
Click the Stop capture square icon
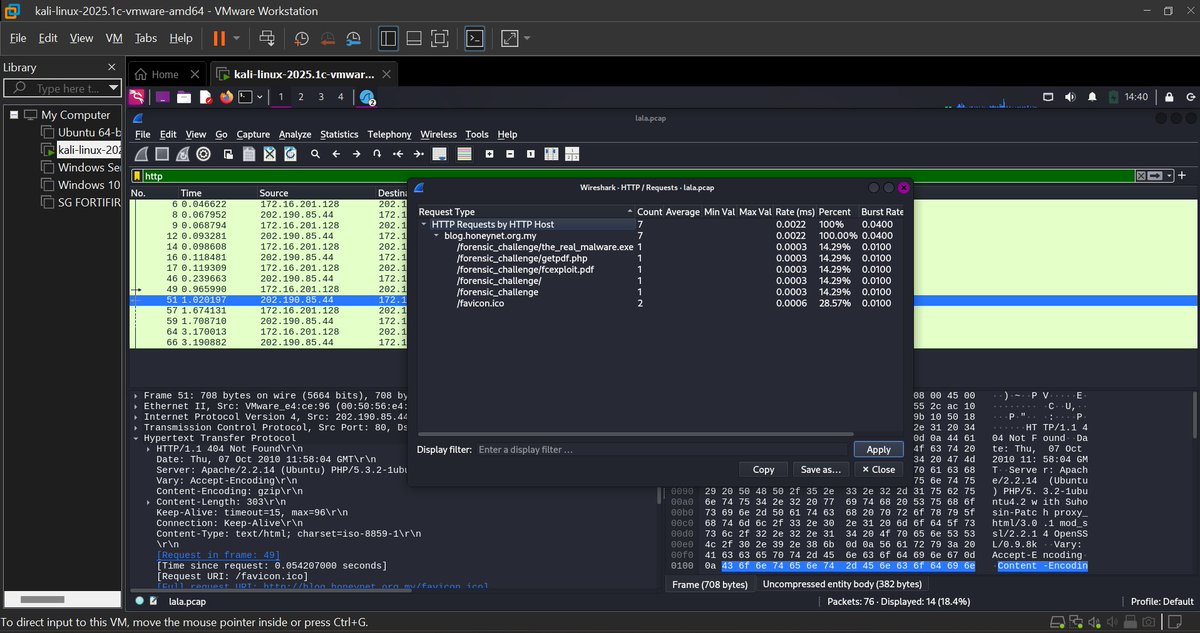(x=162, y=154)
